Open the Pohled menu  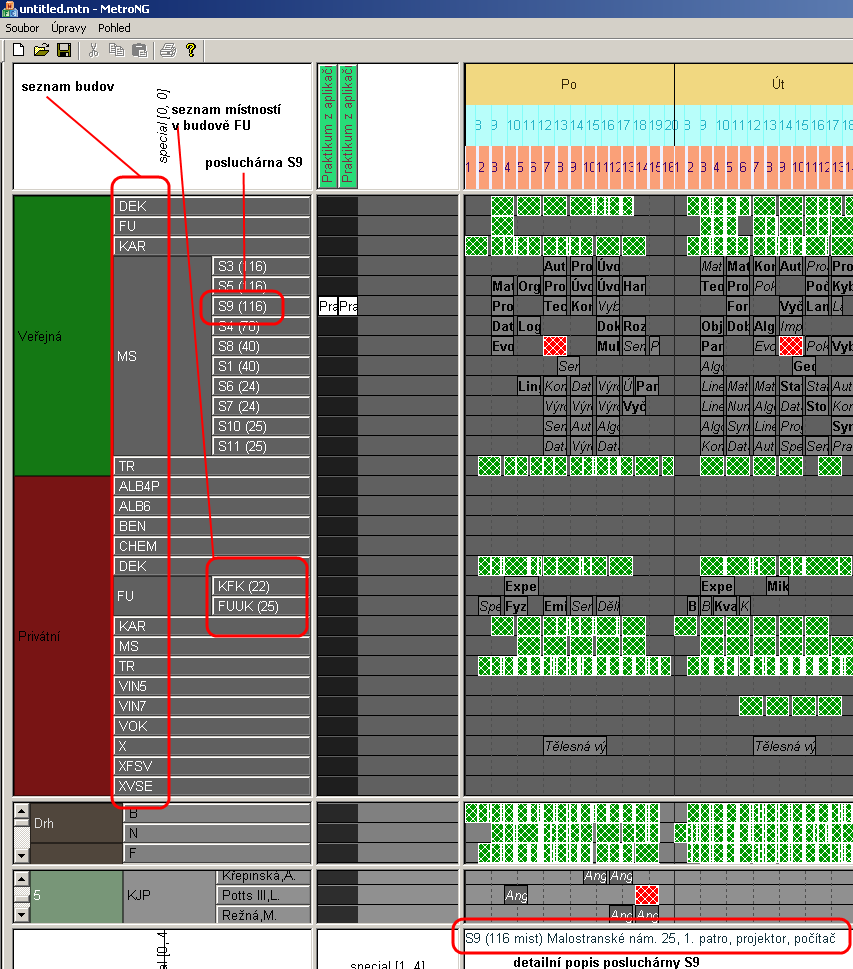114,28
